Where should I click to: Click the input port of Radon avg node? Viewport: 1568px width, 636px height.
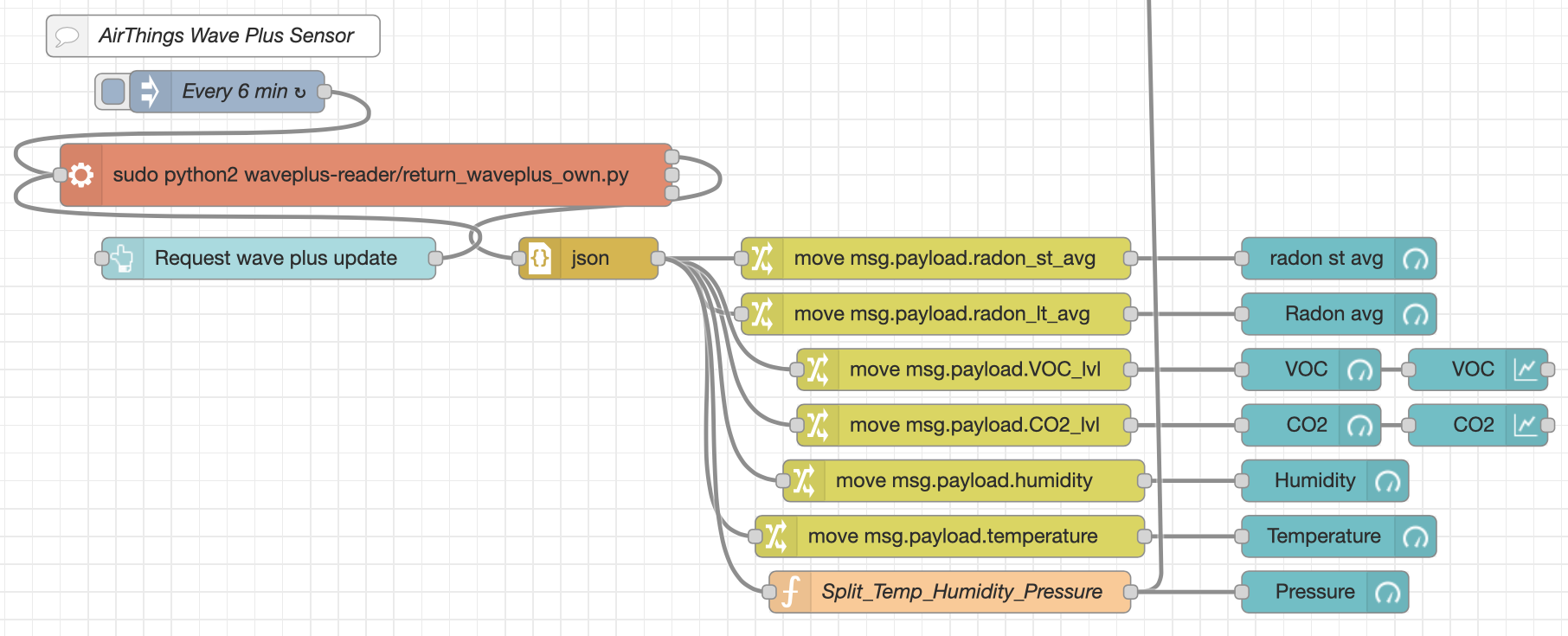1242,314
